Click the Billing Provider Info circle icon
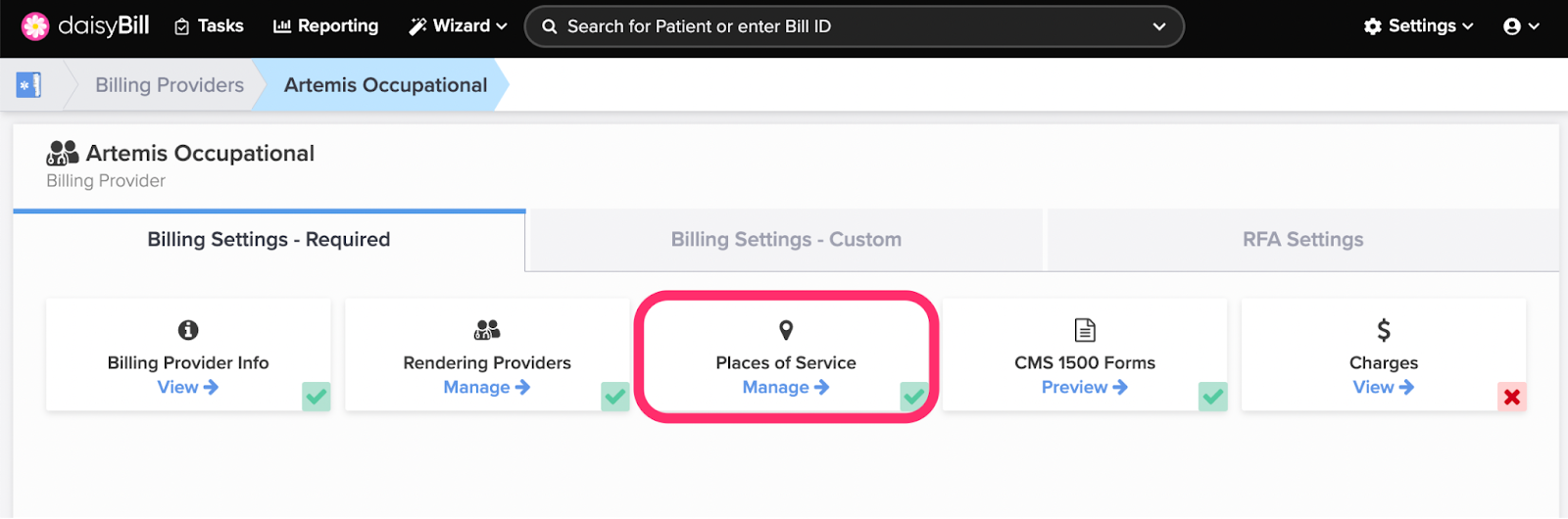 click(x=188, y=330)
